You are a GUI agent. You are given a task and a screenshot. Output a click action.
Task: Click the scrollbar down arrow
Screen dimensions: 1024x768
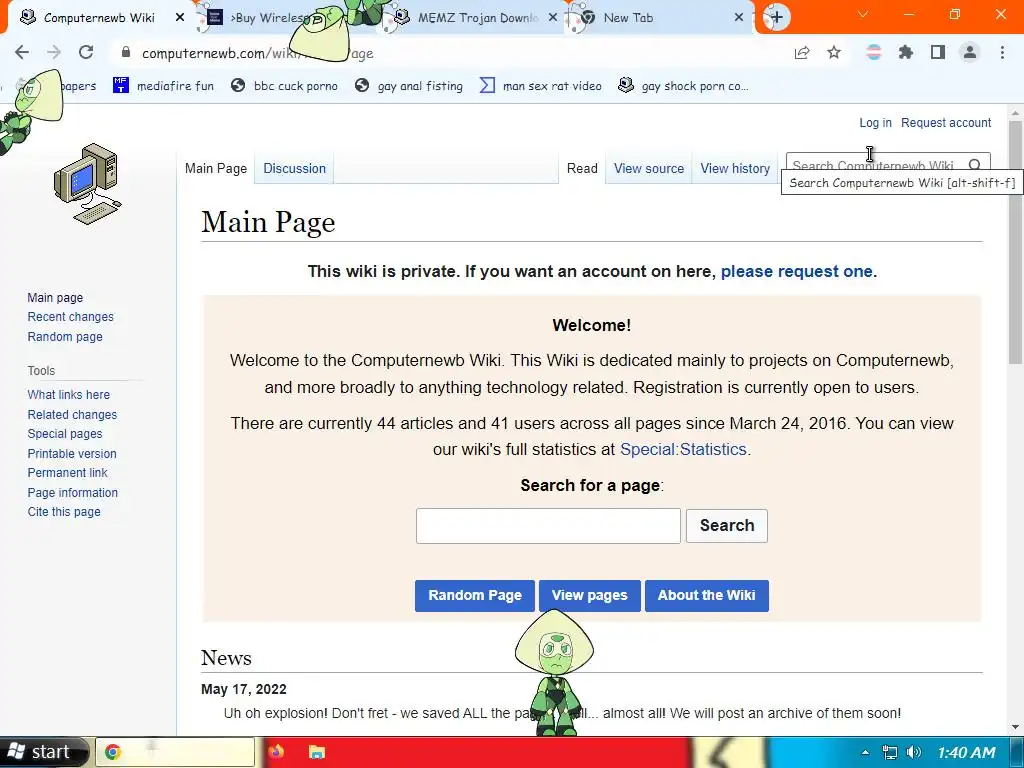(1015, 727)
